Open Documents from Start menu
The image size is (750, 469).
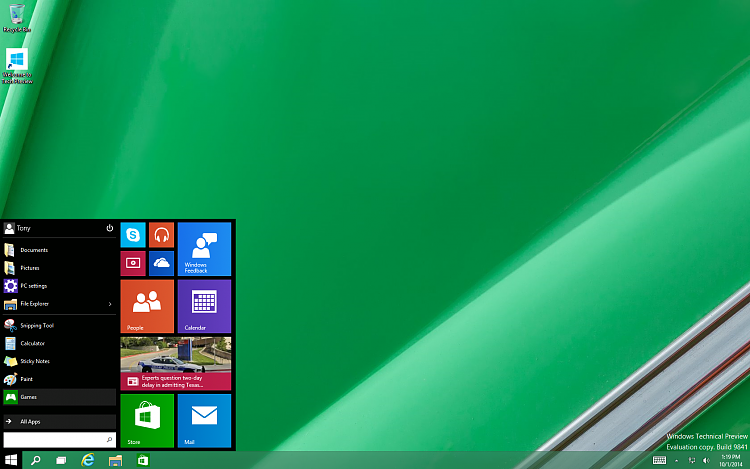(x=59, y=250)
